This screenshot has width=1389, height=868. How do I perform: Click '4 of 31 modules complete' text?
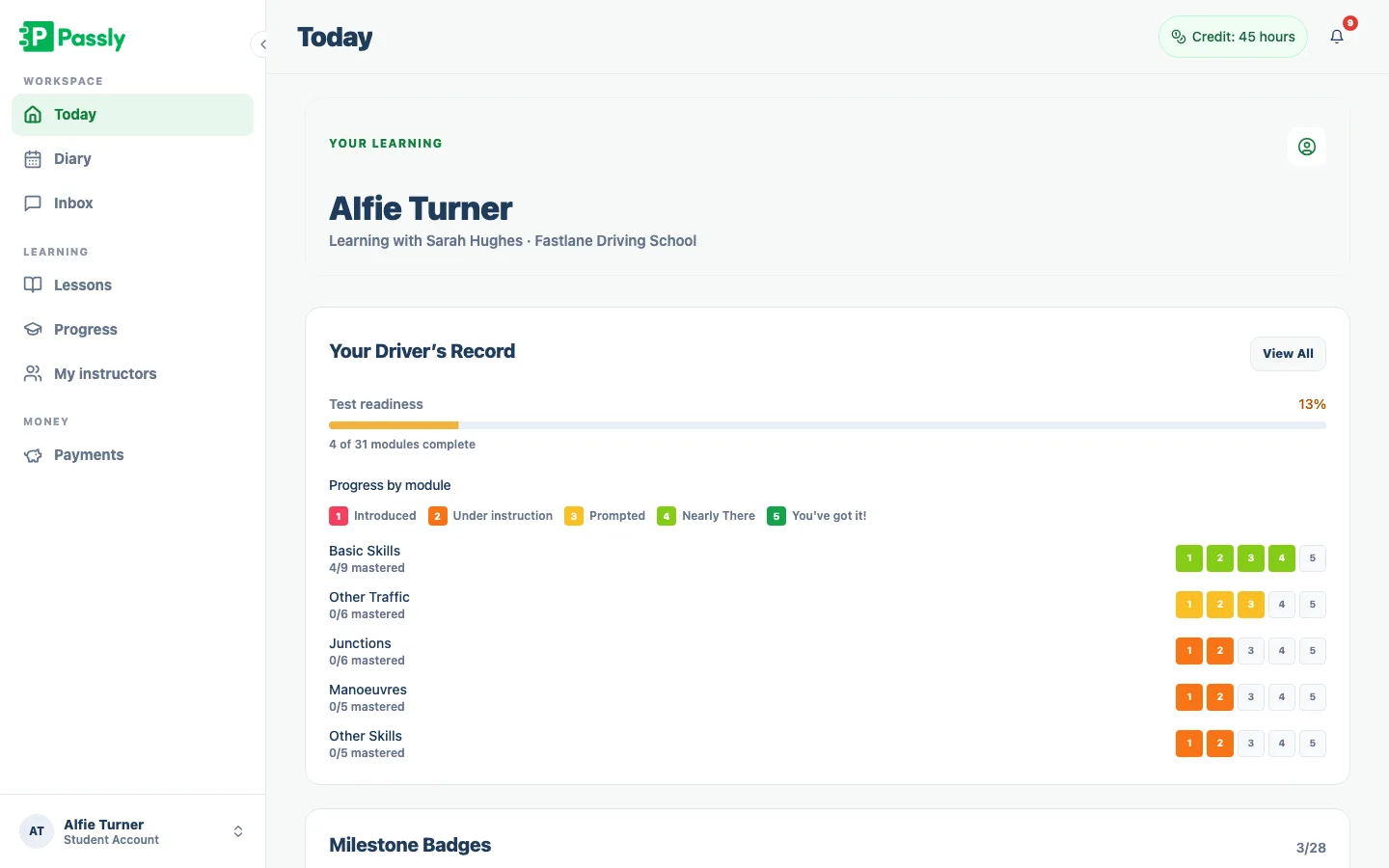(402, 445)
